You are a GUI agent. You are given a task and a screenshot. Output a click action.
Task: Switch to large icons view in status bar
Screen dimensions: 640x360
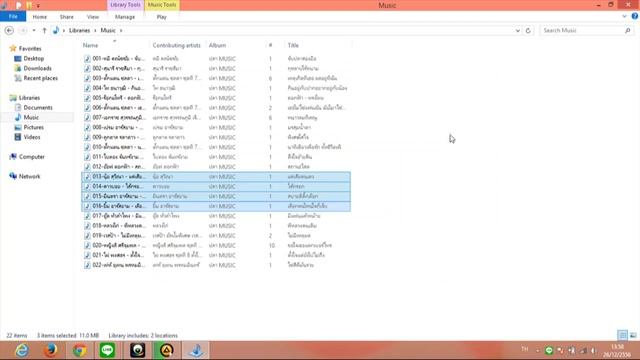tap(633, 335)
